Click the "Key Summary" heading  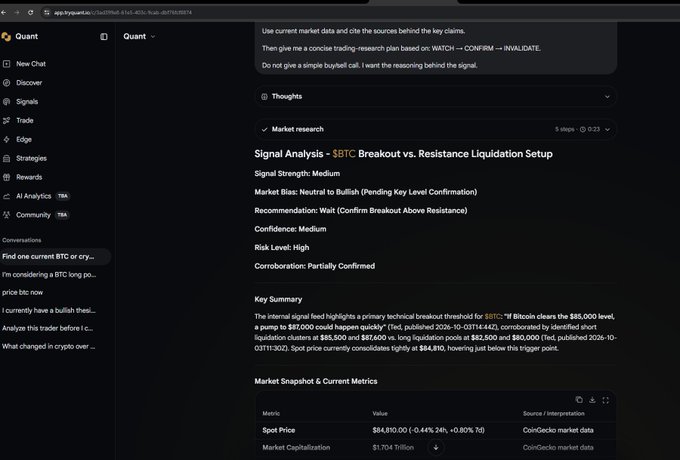(278, 300)
